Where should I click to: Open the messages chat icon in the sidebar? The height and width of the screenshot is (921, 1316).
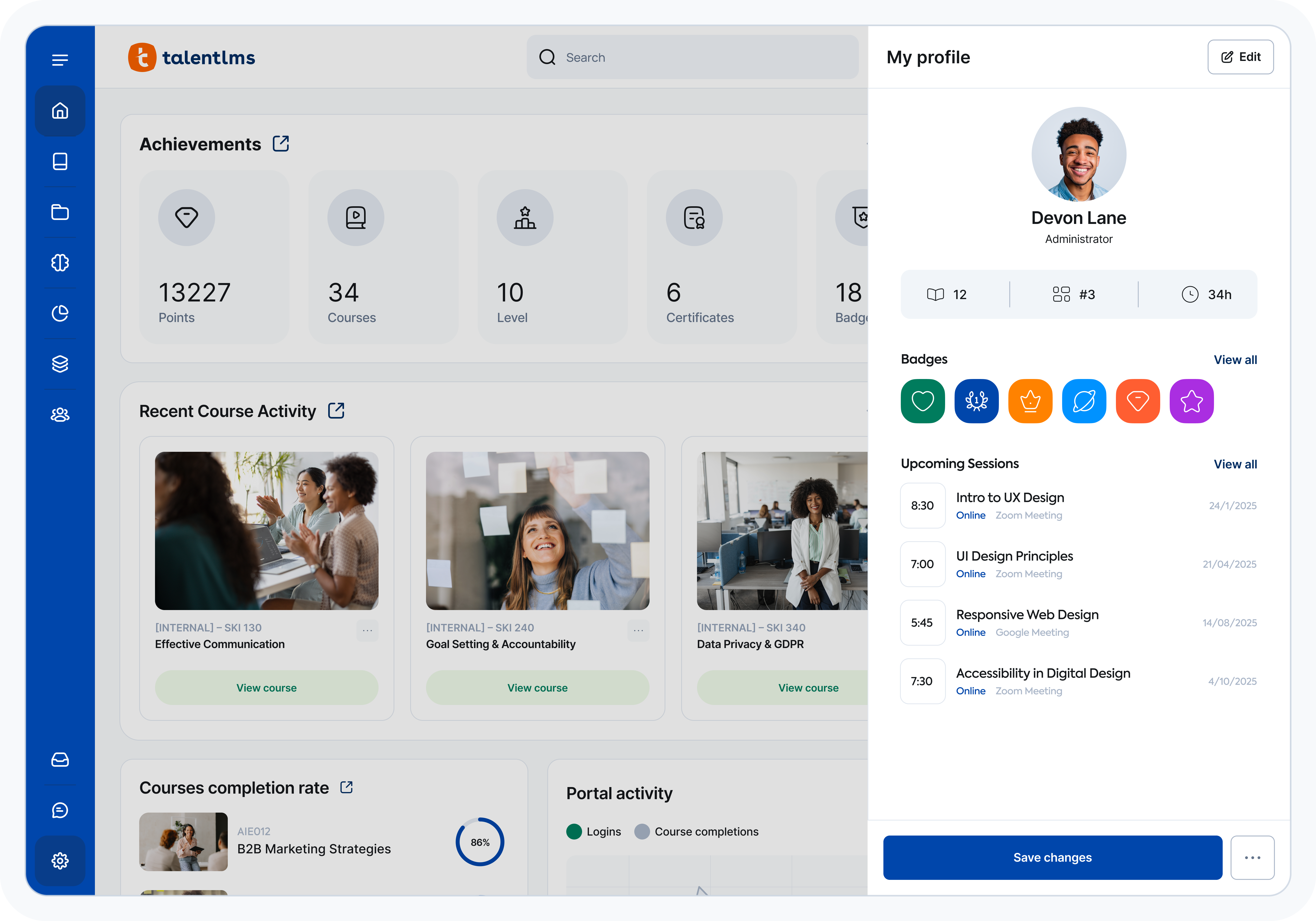click(60, 810)
